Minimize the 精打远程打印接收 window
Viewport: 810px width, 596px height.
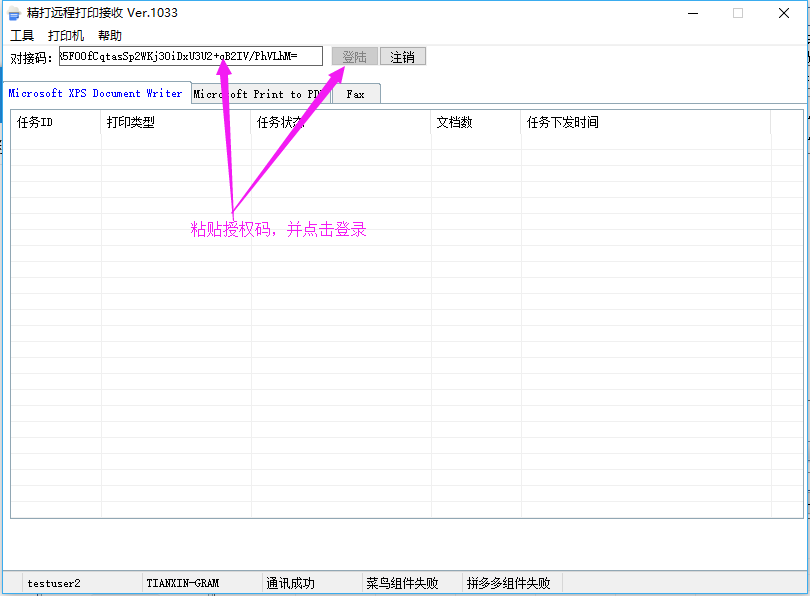click(x=692, y=14)
